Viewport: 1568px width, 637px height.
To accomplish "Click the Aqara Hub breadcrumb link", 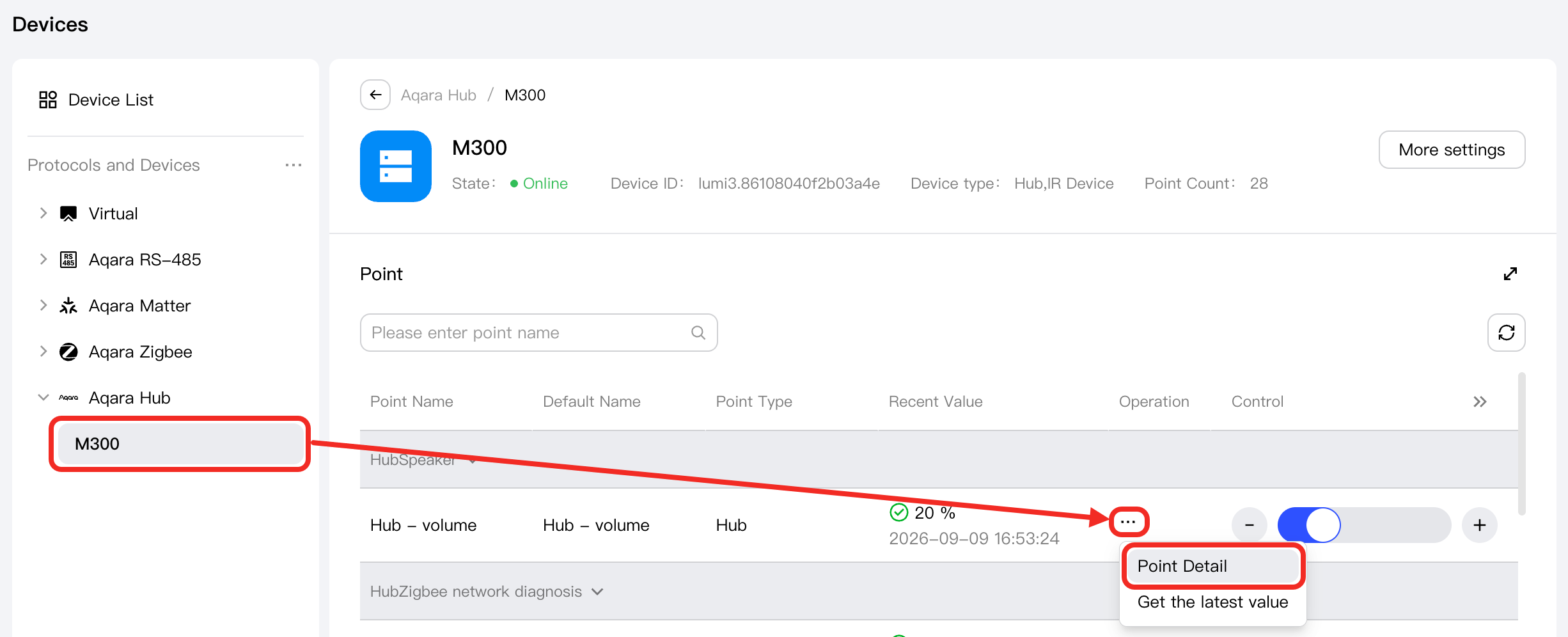I will pos(439,95).
